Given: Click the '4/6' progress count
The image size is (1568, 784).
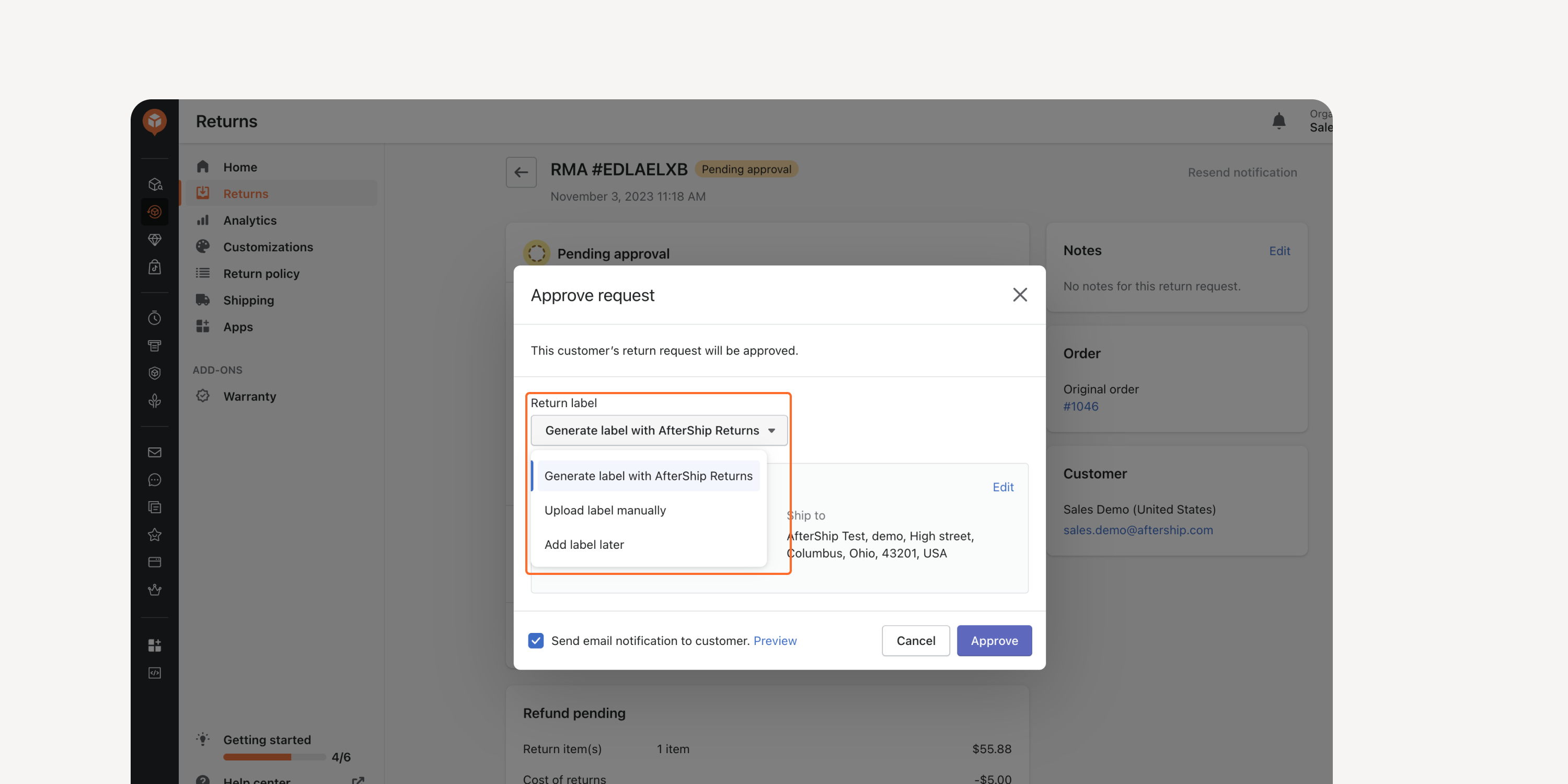Looking at the screenshot, I should click(341, 757).
